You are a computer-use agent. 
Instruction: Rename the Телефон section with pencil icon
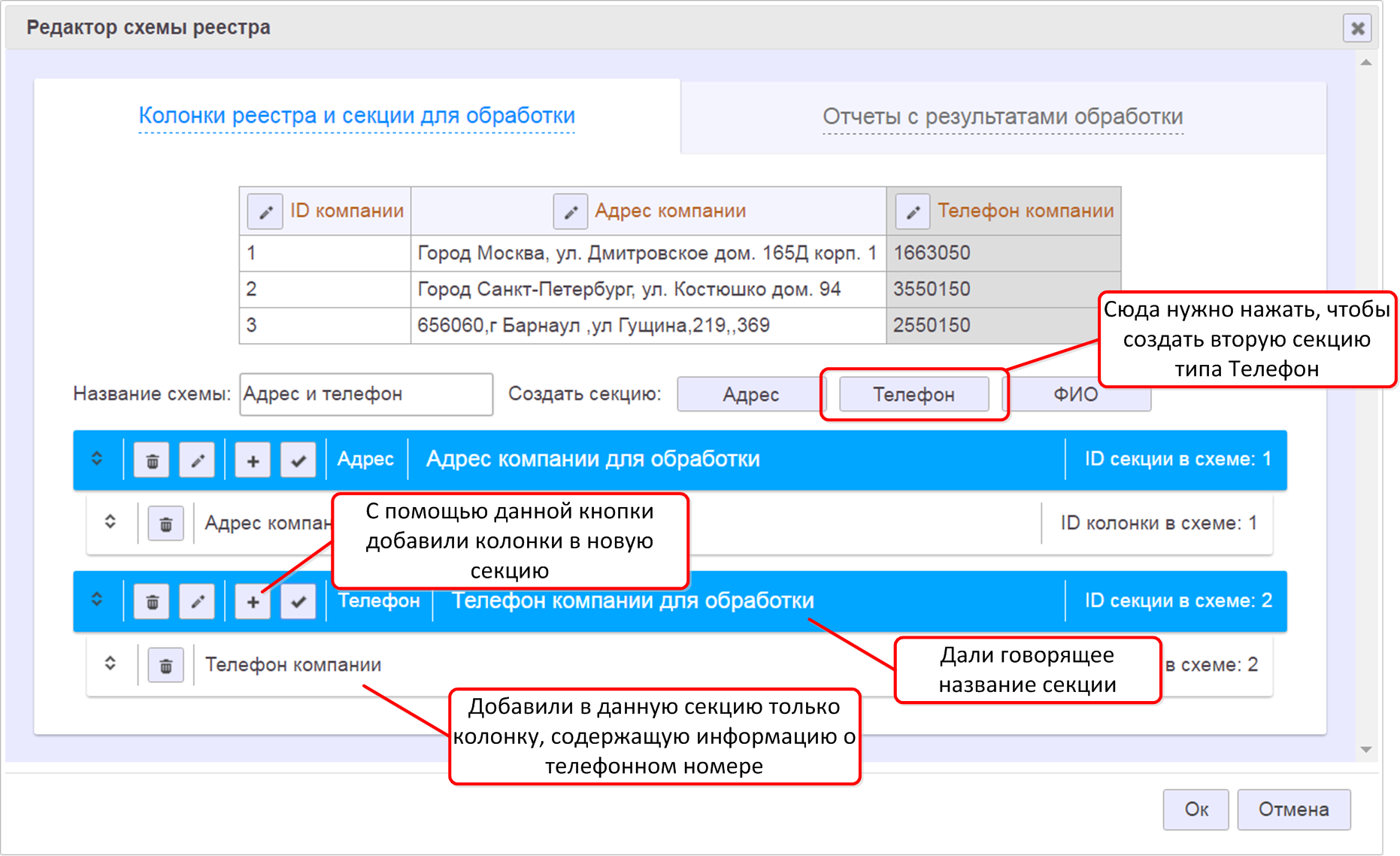198,602
